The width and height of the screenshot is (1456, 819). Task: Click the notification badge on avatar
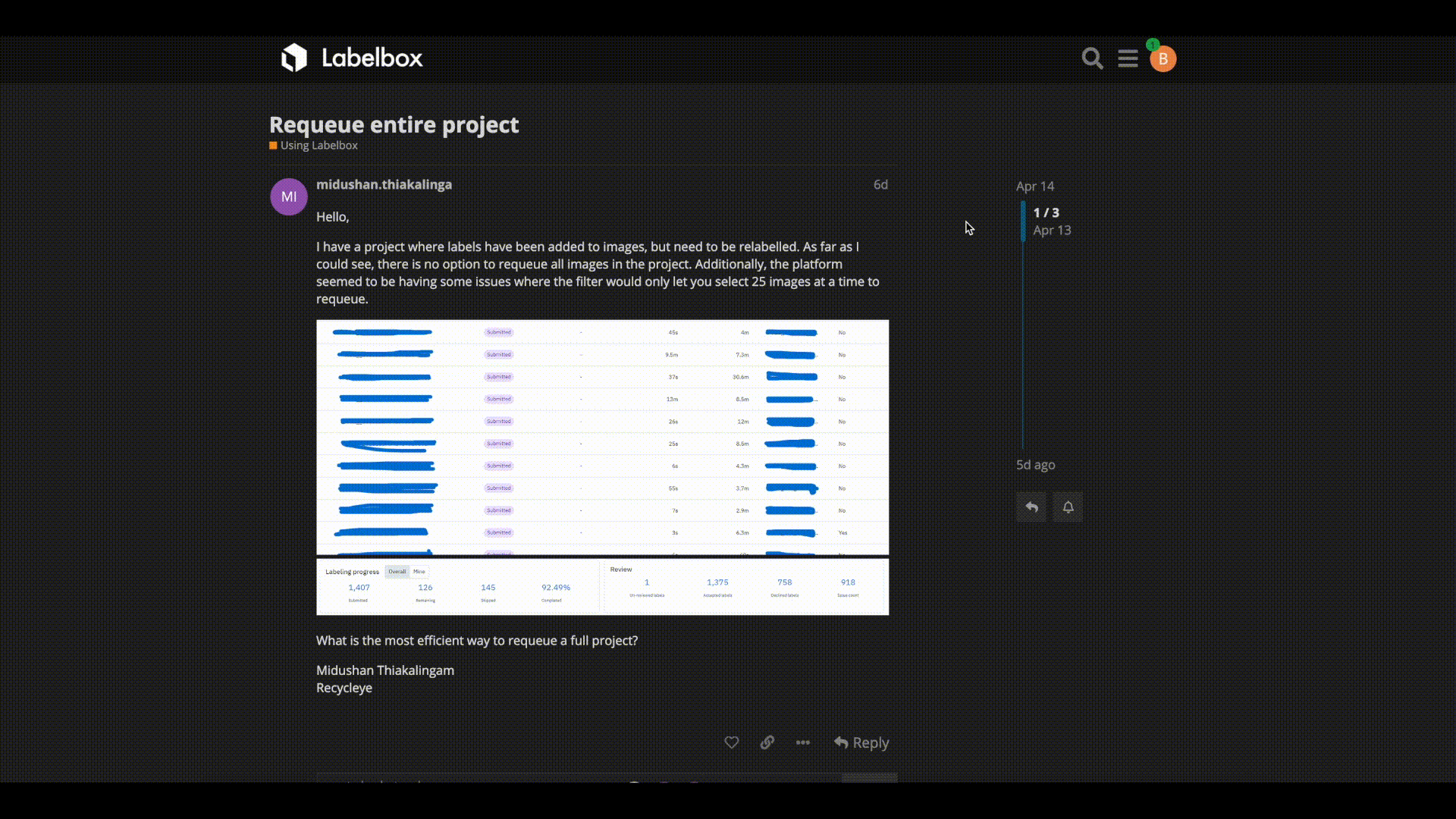click(1153, 45)
